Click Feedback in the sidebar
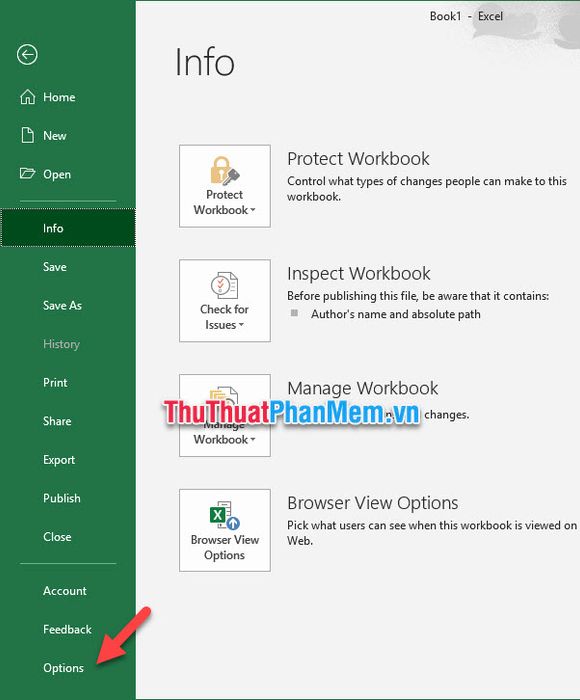This screenshot has width=580, height=700. pos(68,629)
